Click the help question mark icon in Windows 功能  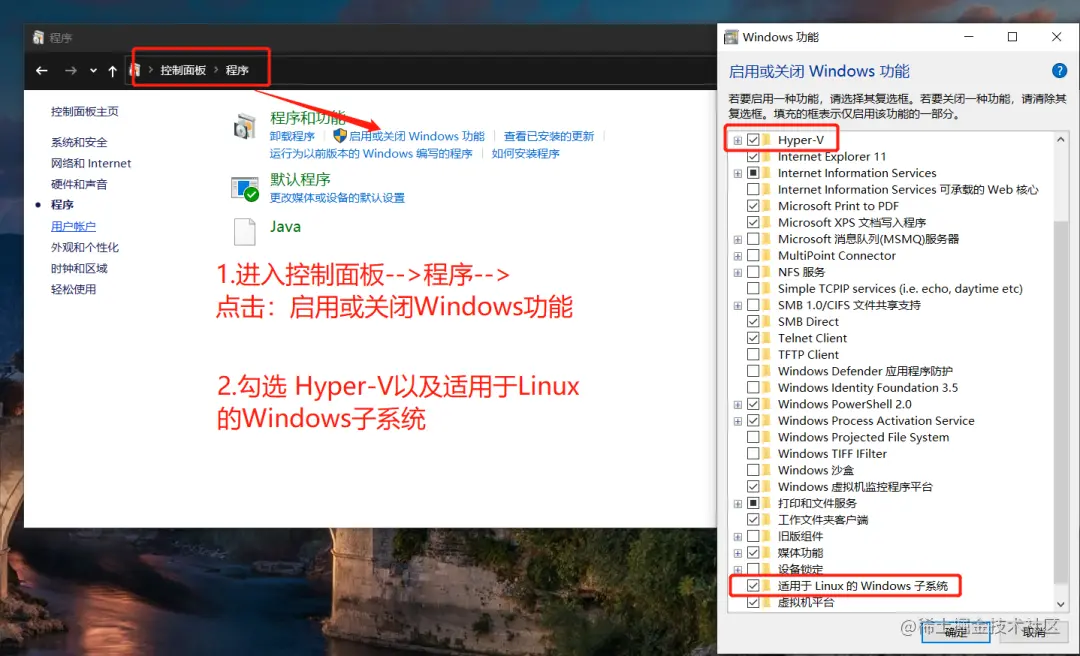coord(1059,70)
